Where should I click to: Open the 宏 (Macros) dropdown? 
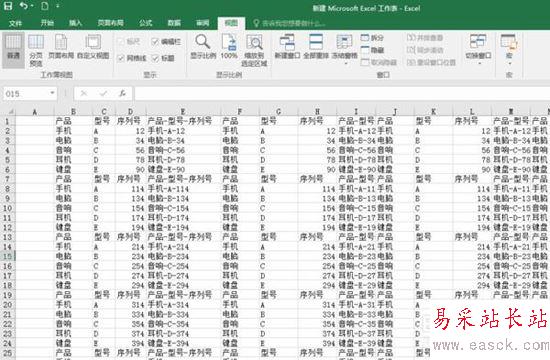point(509,49)
